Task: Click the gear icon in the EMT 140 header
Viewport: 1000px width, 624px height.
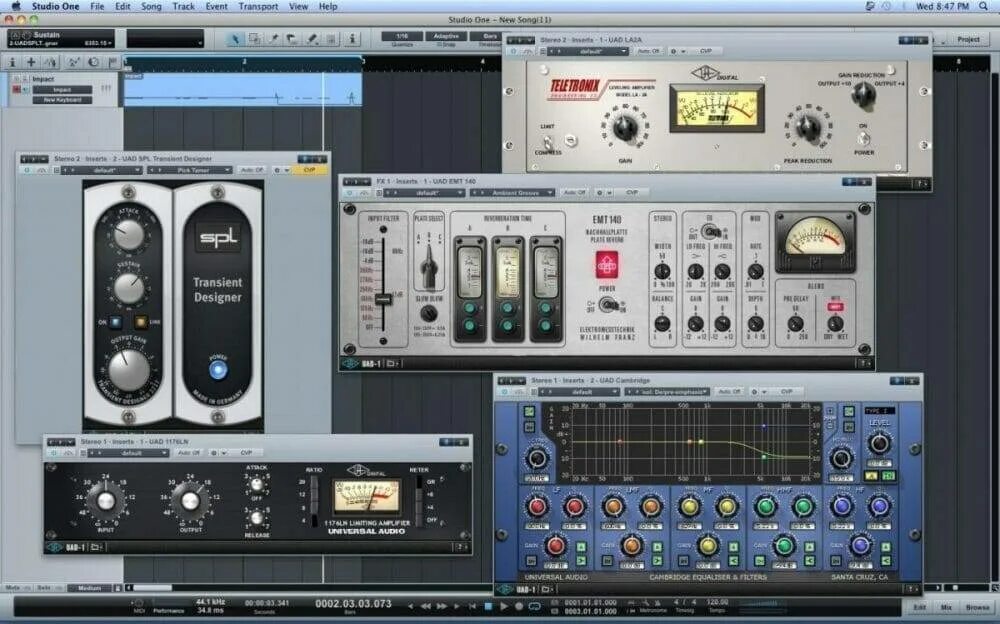Action: click(599, 192)
